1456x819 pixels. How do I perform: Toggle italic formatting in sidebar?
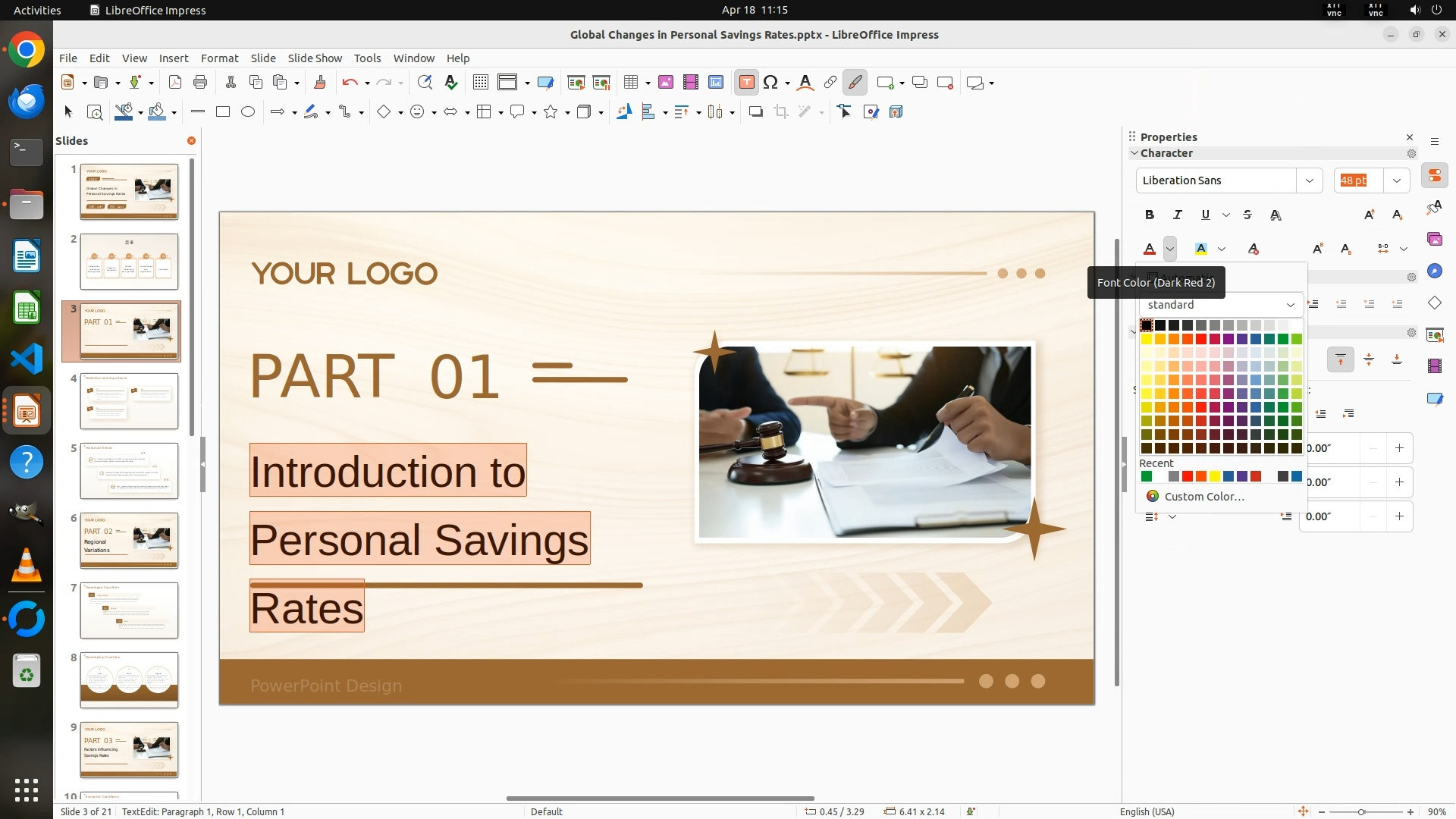point(1178,215)
